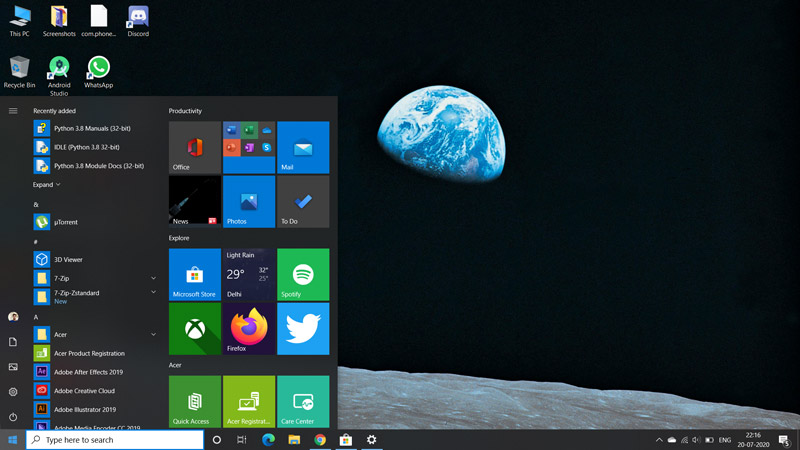
Task: Click the Explore group header
Action: coord(179,238)
